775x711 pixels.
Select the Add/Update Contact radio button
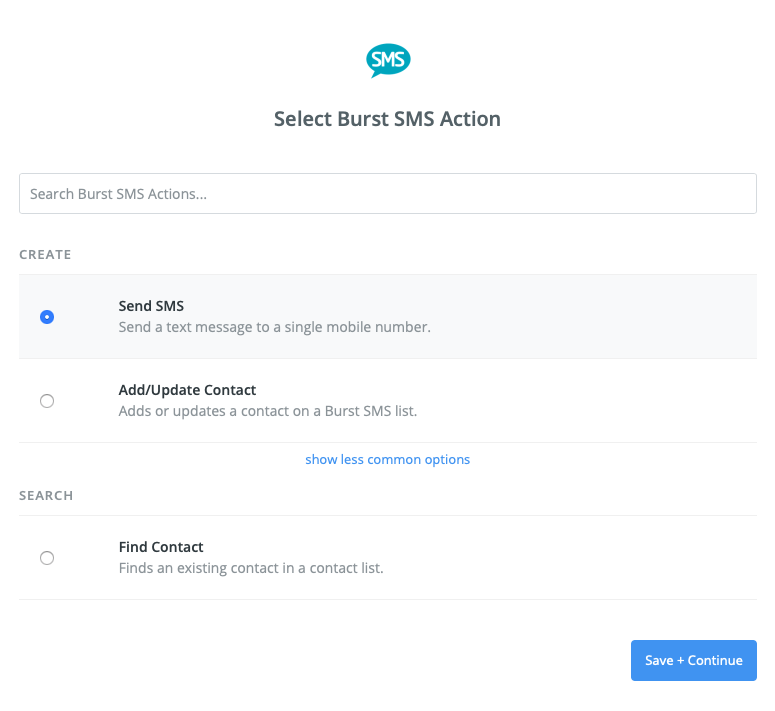click(x=47, y=401)
